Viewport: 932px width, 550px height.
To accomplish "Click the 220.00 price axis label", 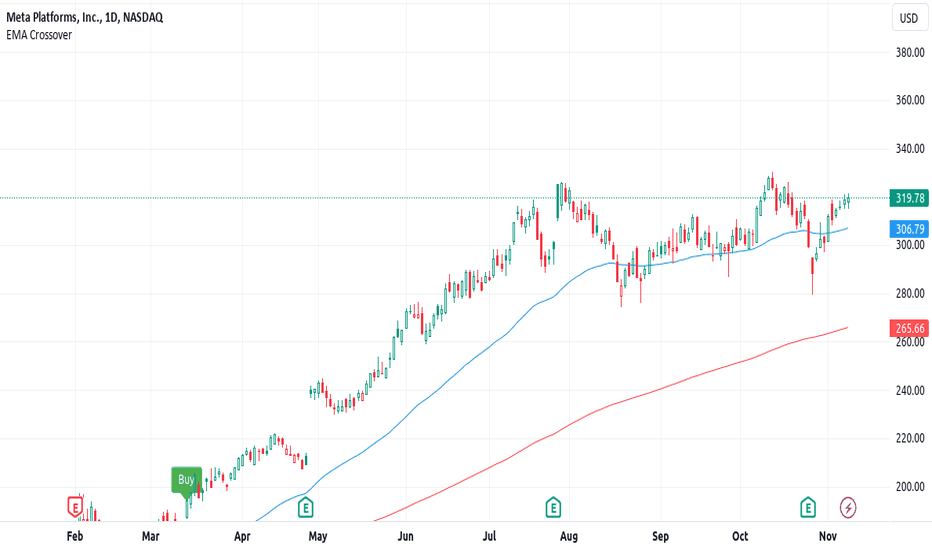I will [910, 438].
